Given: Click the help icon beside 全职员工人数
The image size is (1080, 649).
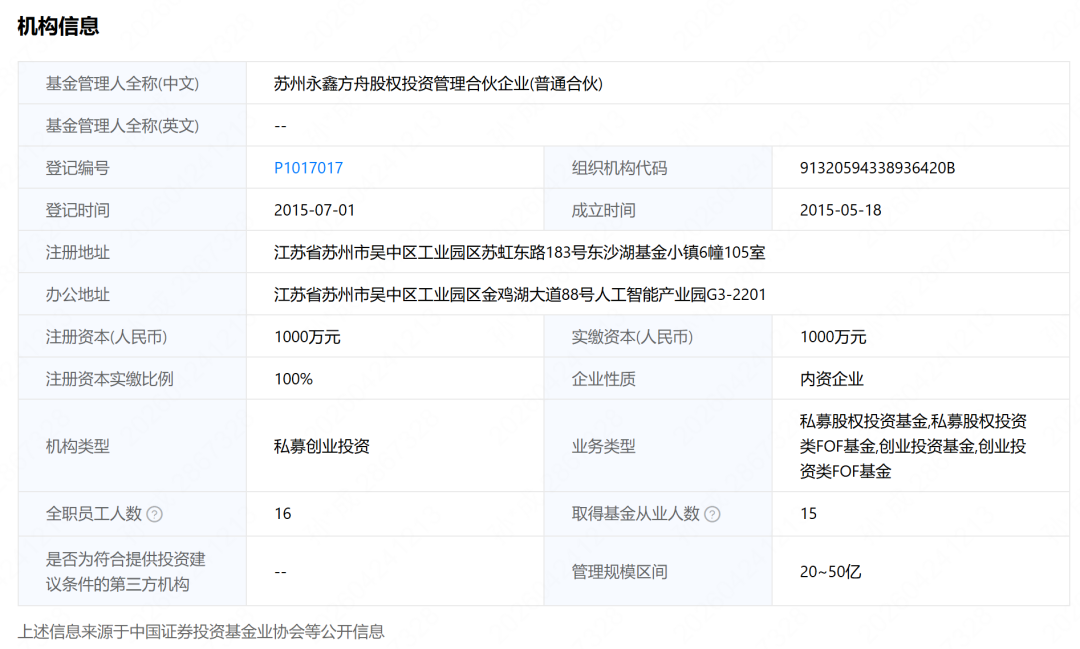Looking at the screenshot, I should tap(154, 514).
